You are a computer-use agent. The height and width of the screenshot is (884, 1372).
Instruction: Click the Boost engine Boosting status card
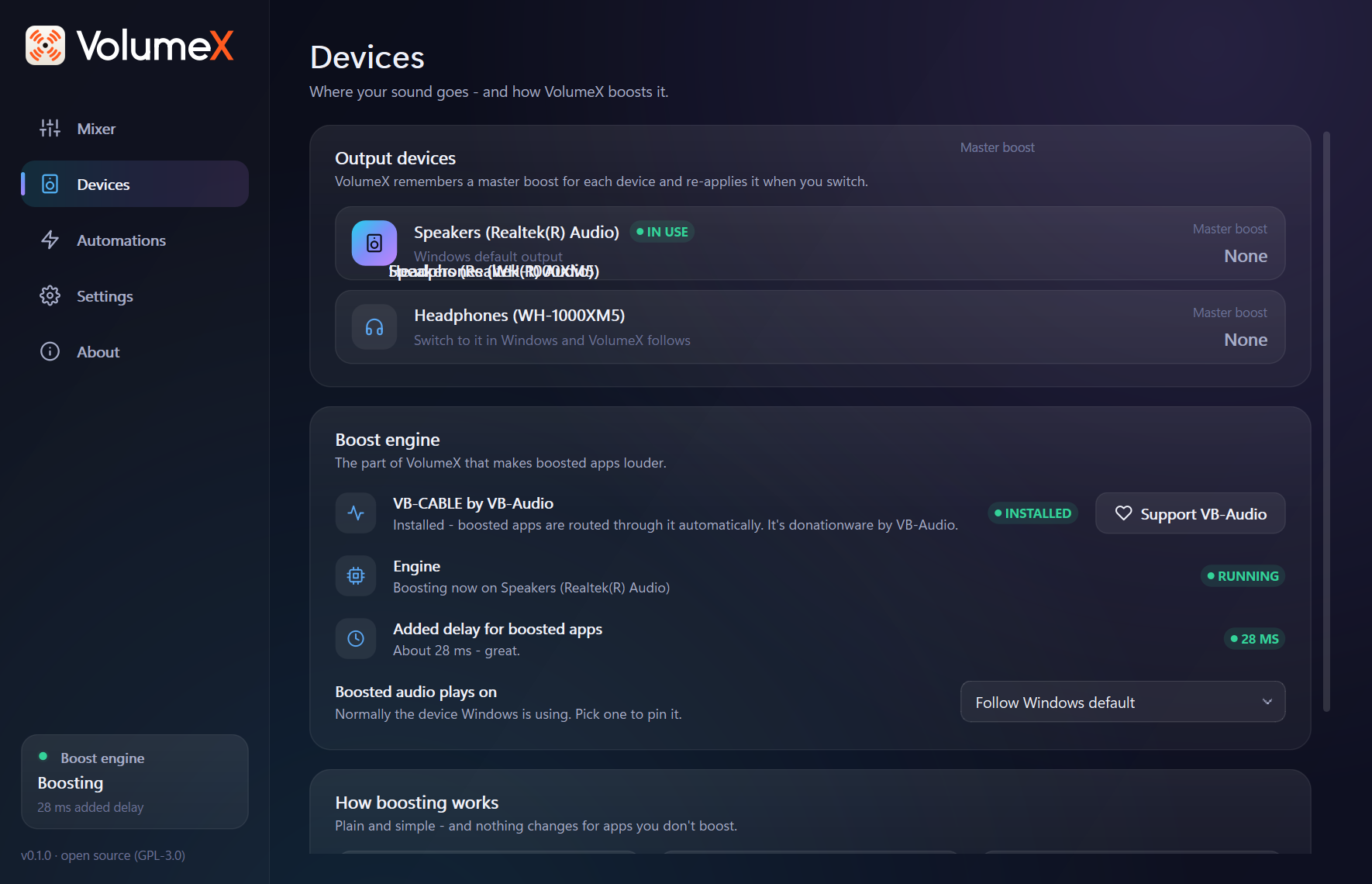(135, 782)
